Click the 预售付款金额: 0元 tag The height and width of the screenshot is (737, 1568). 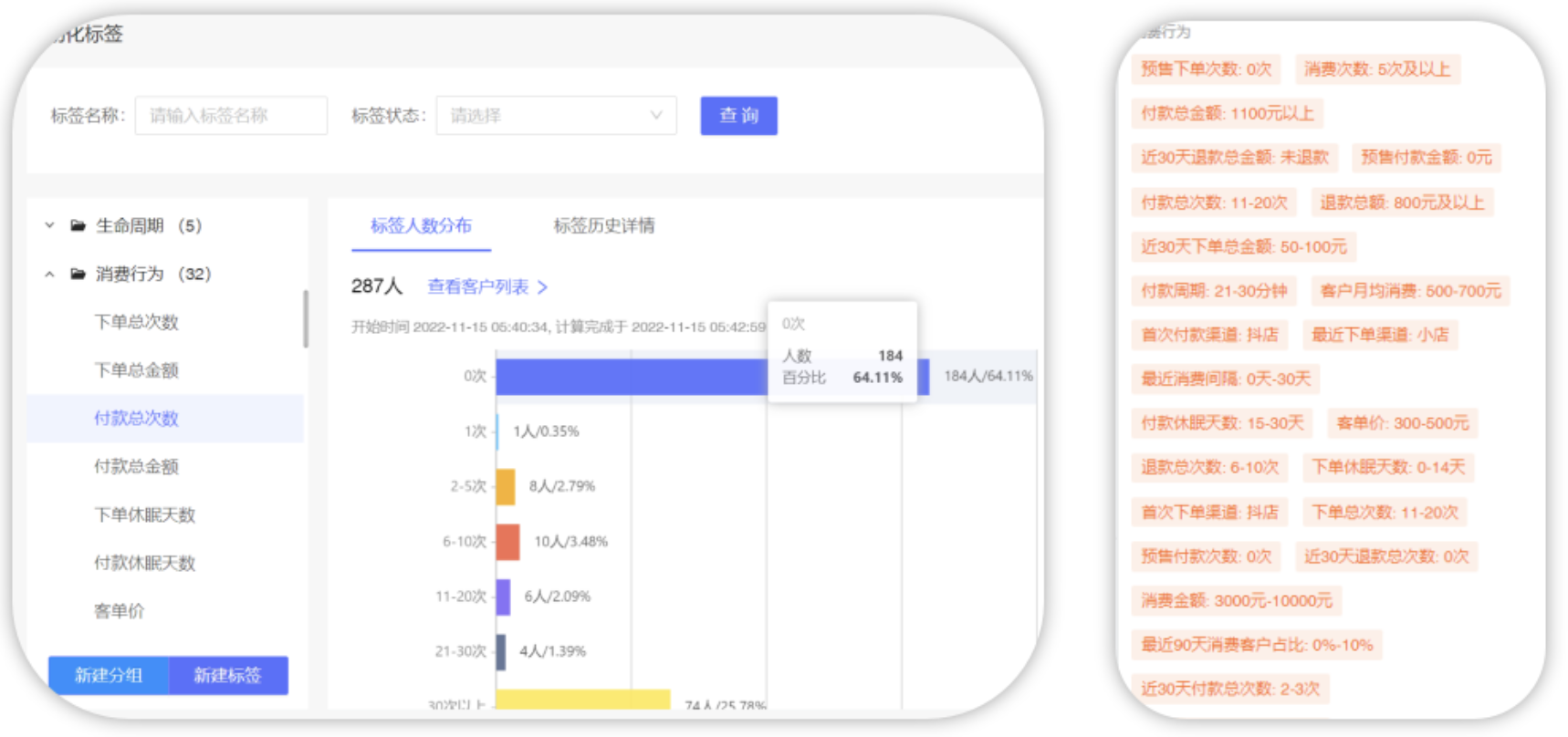[1427, 157]
